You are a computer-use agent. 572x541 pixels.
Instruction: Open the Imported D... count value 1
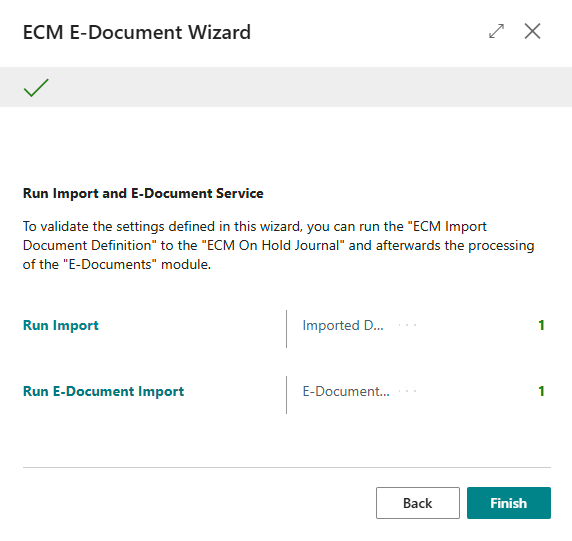pos(541,325)
